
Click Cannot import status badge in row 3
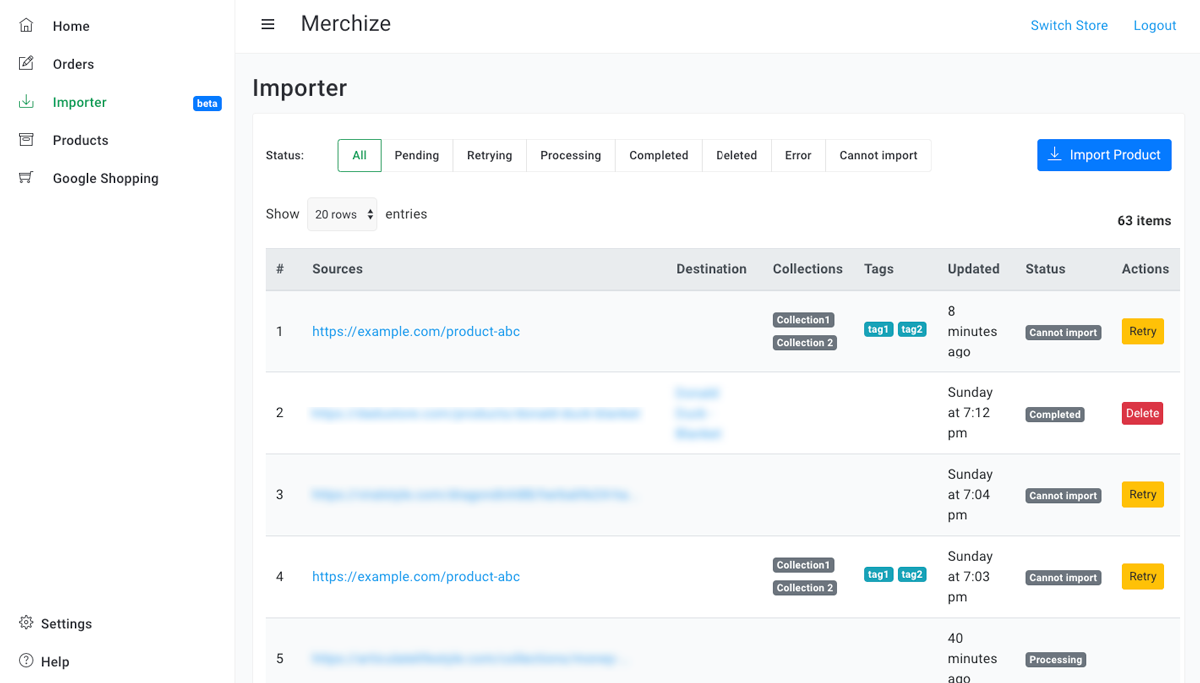pos(1063,496)
